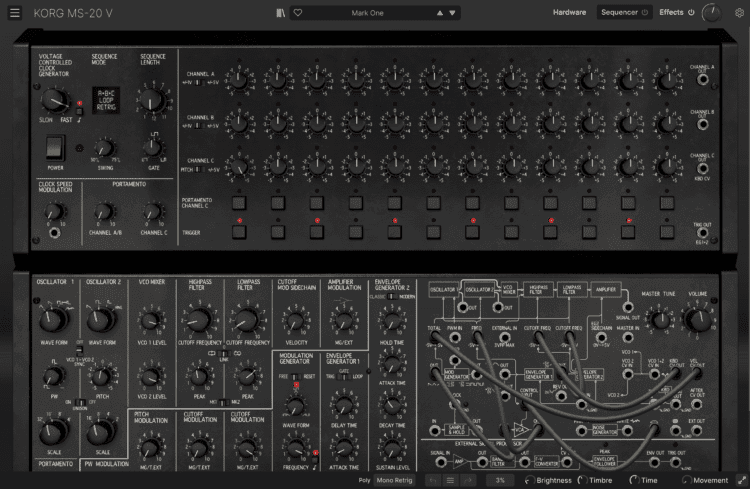This screenshot has height=489, width=750.
Task: Click the Time macro knob
Action: click(x=634, y=480)
